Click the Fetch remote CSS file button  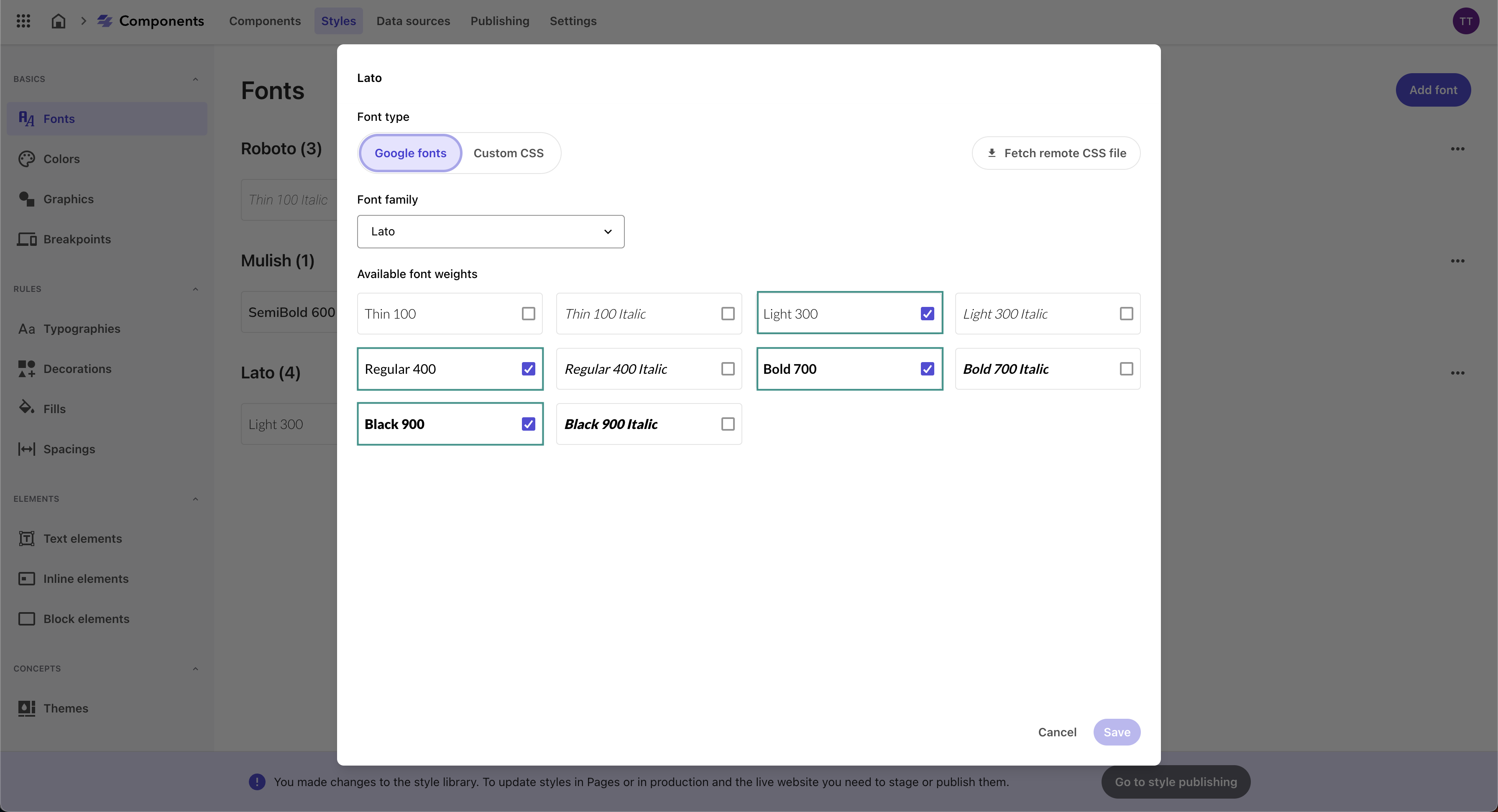[x=1056, y=153]
